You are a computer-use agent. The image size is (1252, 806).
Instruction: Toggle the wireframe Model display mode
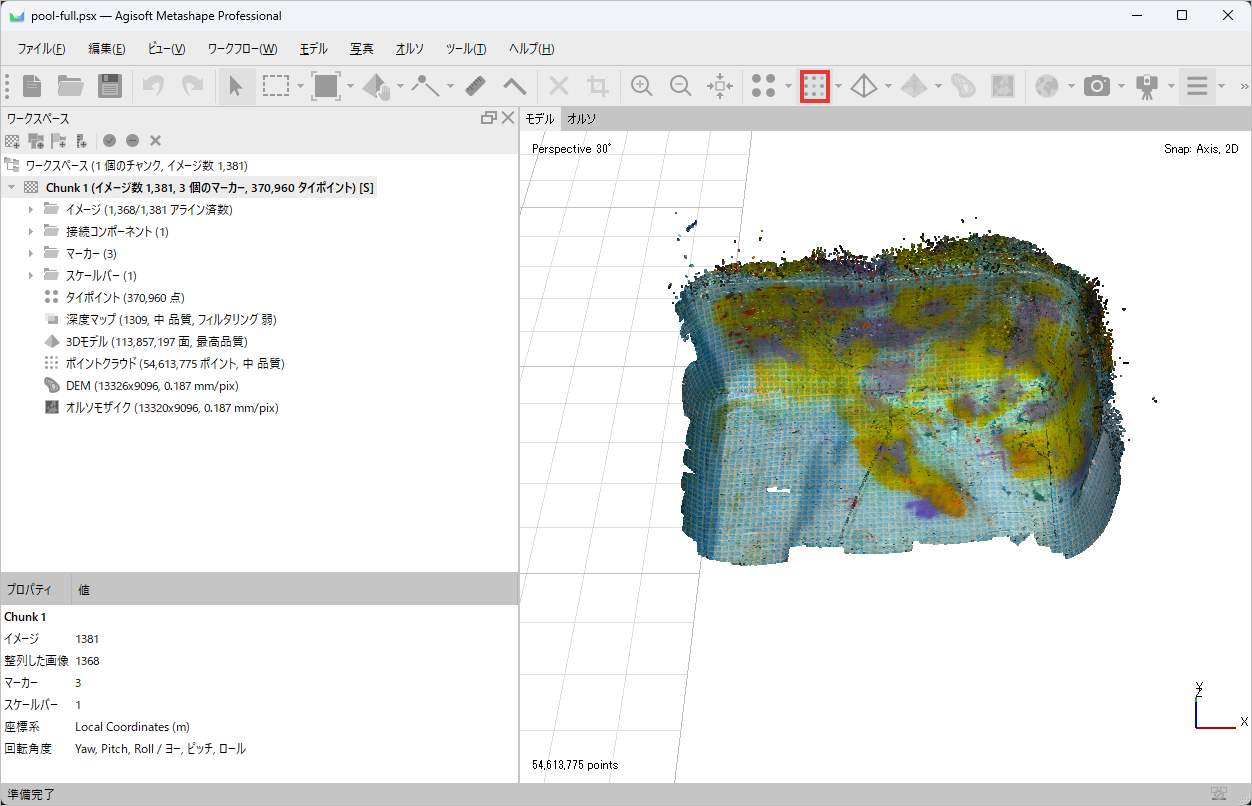[864, 86]
